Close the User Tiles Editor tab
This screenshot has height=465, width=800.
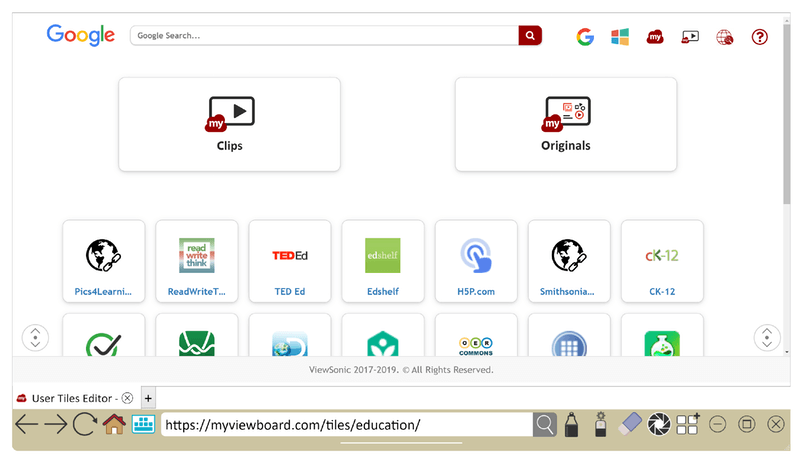[x=128, y=398]
